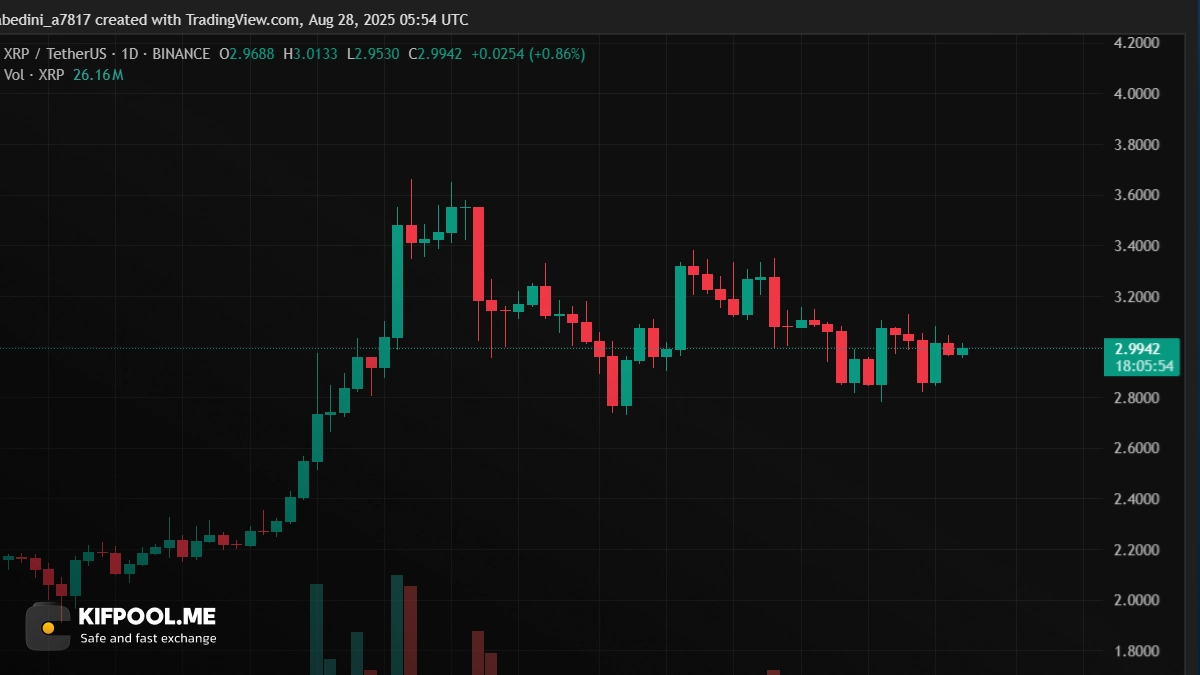Click the 4.0000 price axis label
Image resolution: width=1200 pixels, height=675 pixels.
pyautogui.click(x=1137, y=94)
